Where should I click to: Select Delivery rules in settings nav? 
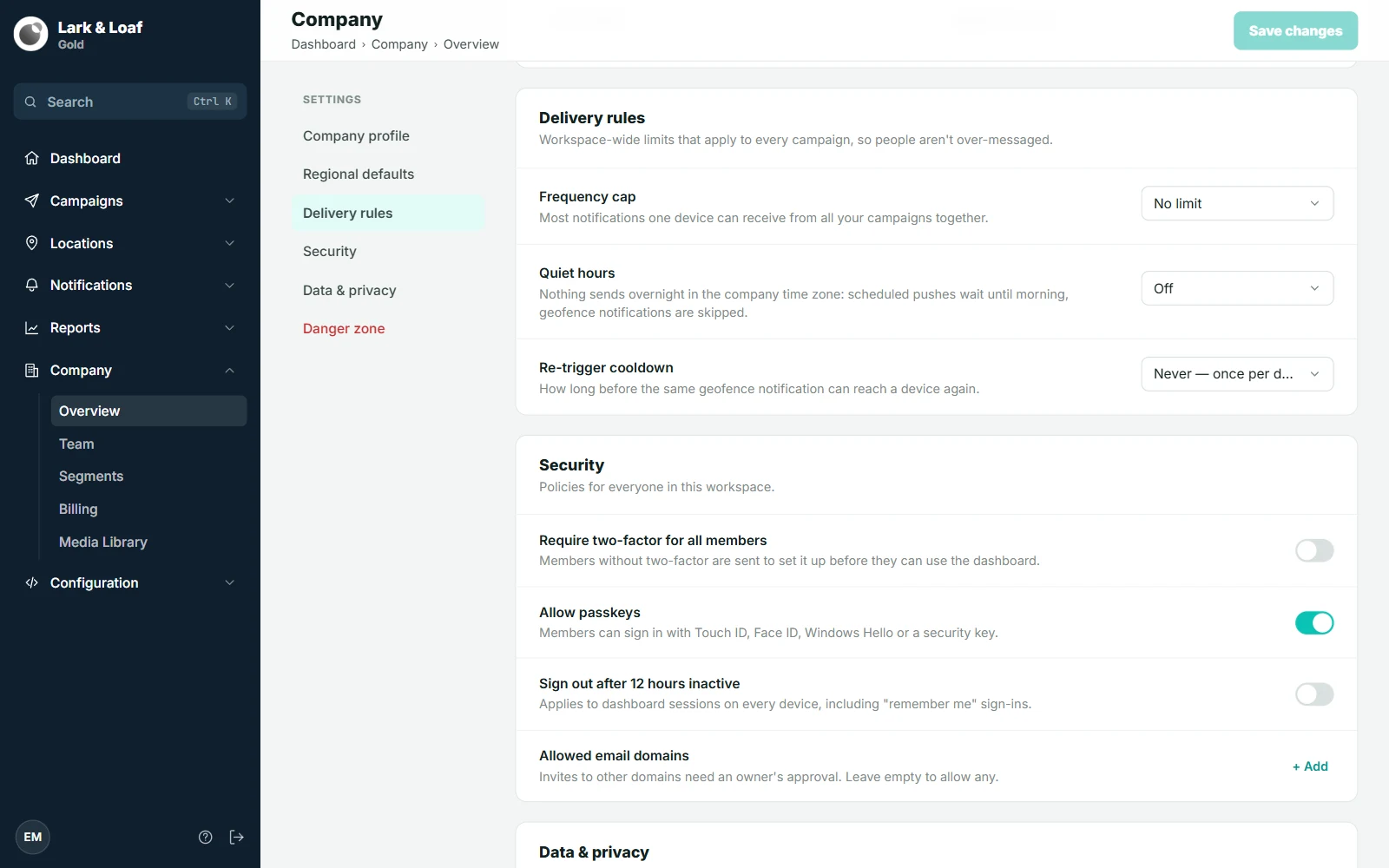pyautogui.click(x=387, y=213)
